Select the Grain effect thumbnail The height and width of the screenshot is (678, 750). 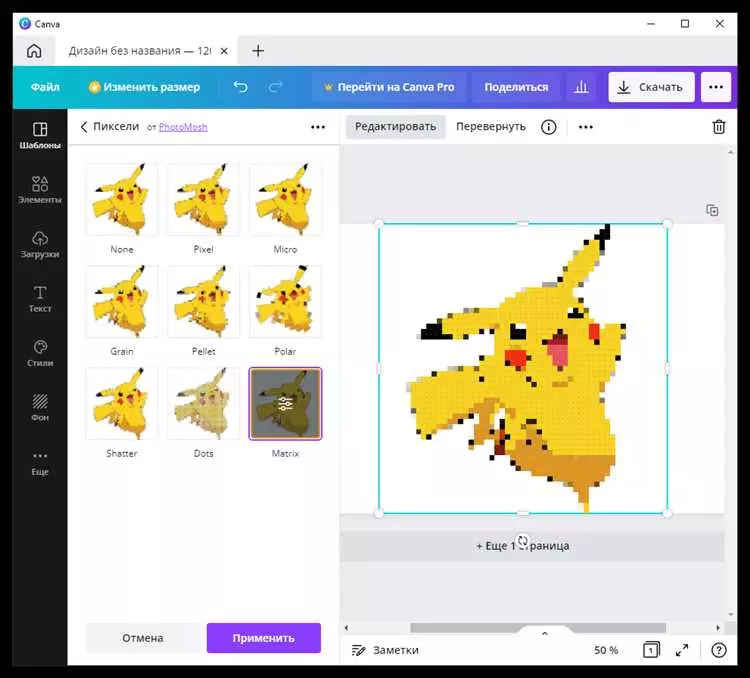tap(122, 301)
